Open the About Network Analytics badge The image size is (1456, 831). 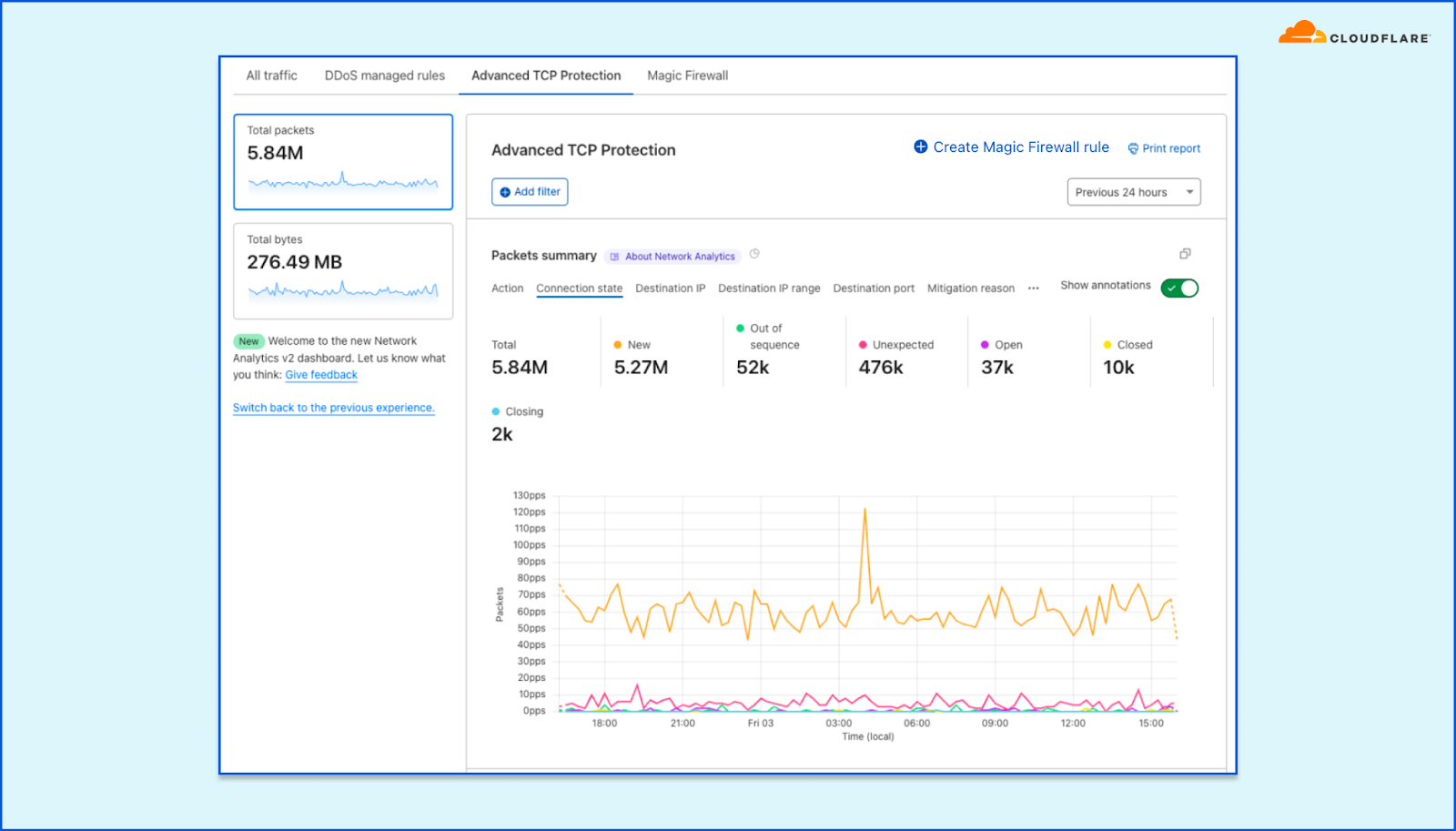[x=672, y=257]
